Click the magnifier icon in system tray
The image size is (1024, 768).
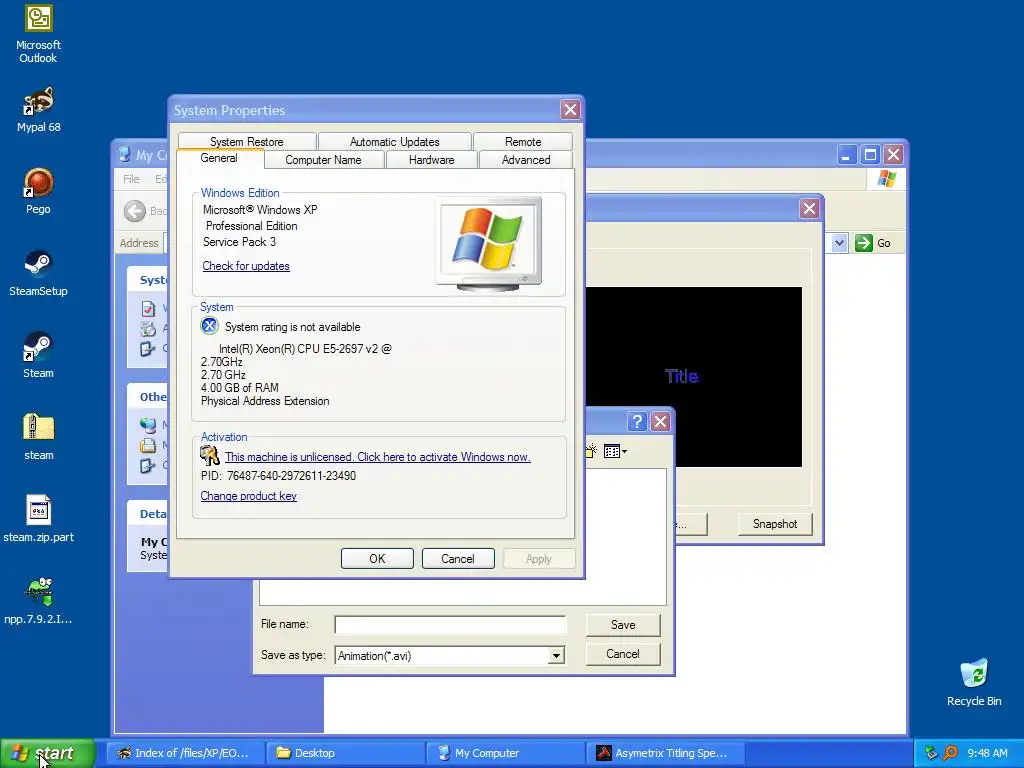coord(950,753)
